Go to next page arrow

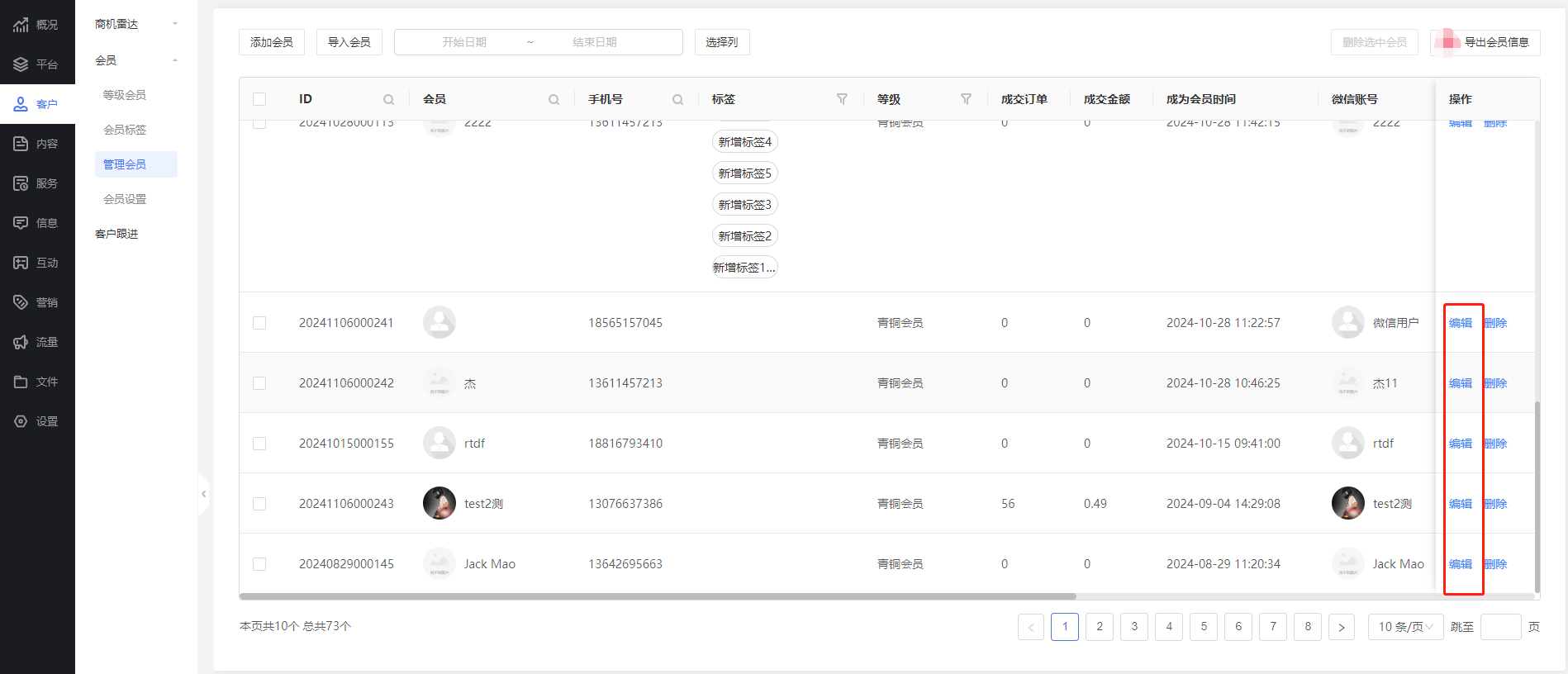1342,627
